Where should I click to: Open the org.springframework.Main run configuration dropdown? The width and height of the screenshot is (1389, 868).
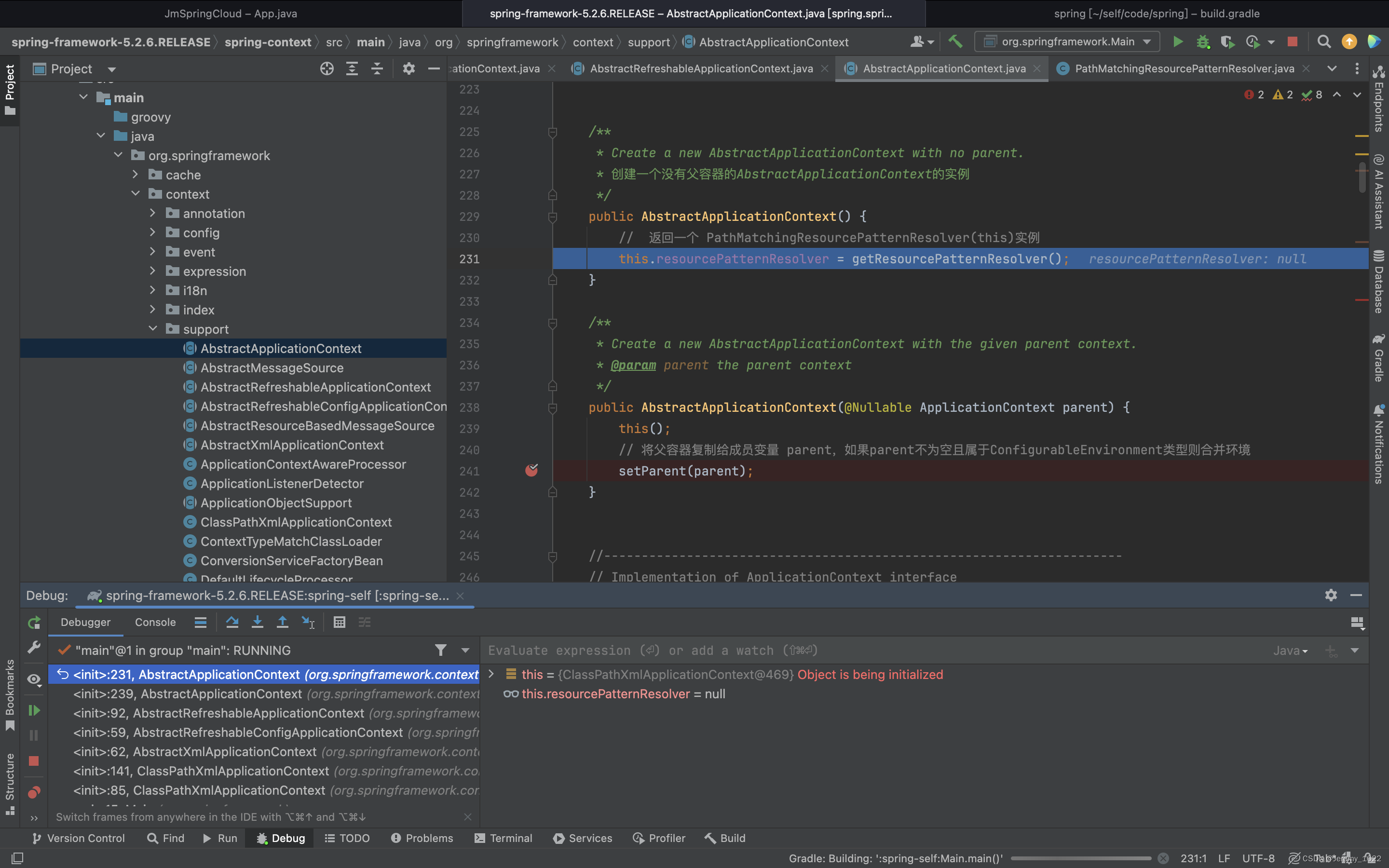click(x=1068, y=42)
